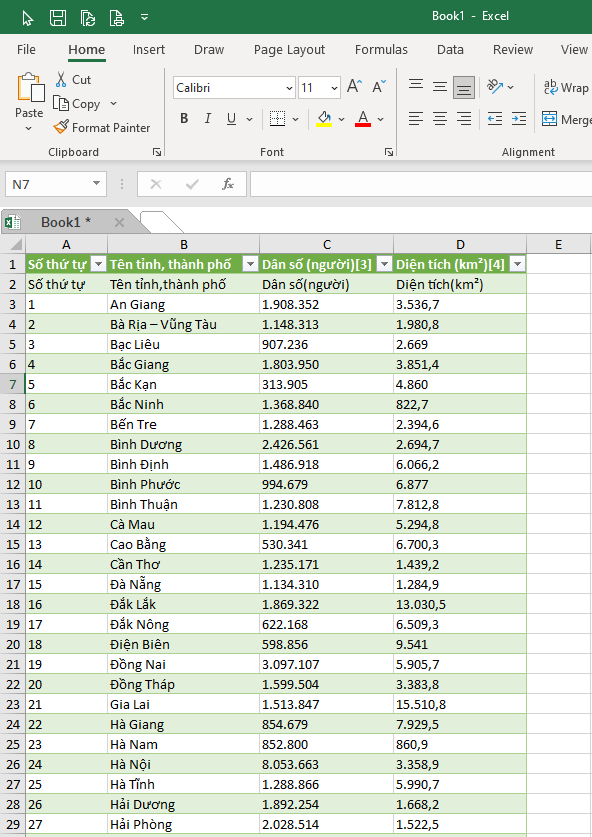Click the formula bar Enter checkmark
The width and height of the screenshot is (592, 837).
192,184
